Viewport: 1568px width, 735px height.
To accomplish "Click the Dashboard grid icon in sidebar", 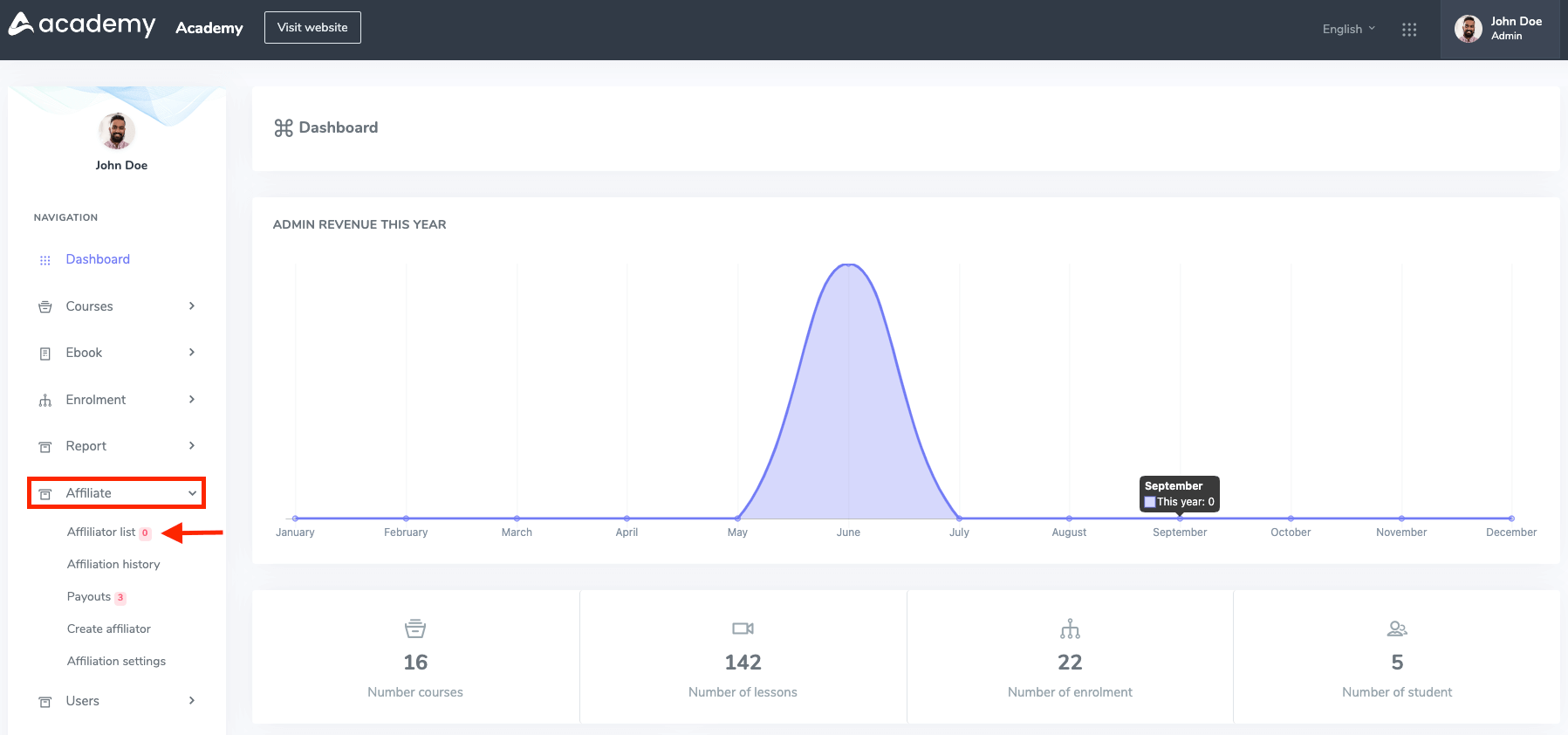I will tap(45, 260).
